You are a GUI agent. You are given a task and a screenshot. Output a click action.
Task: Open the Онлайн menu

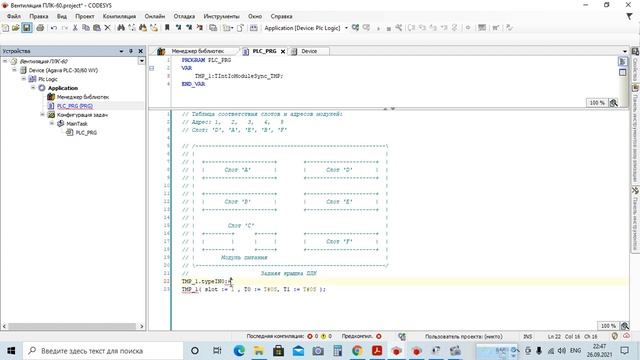pyautogui.click(x=155, y=16)
